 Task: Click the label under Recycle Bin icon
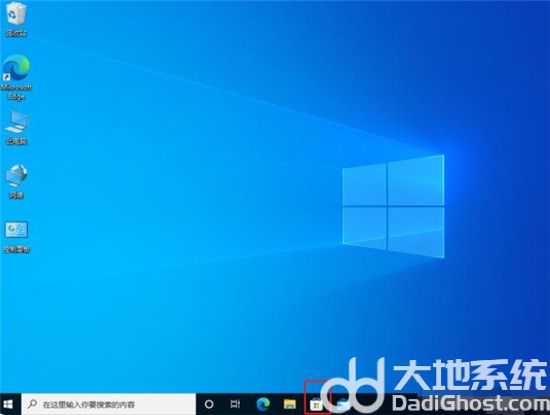click(x=16, y=34)
